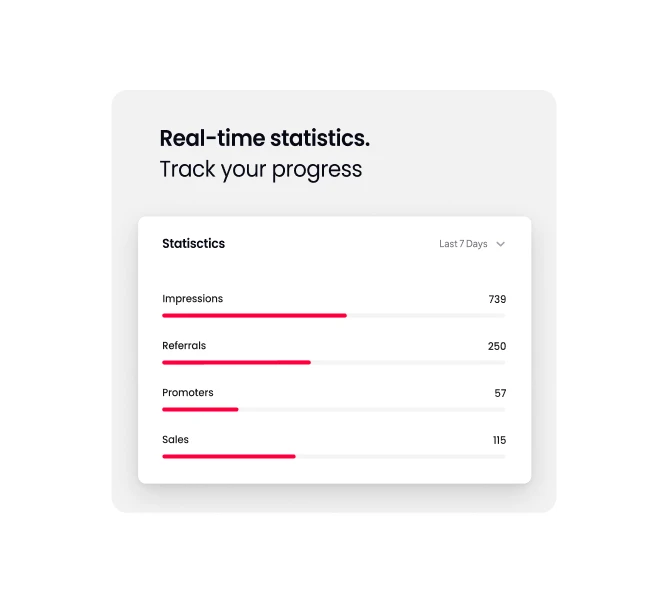Click the Promoters progress bar

[334, 410]
